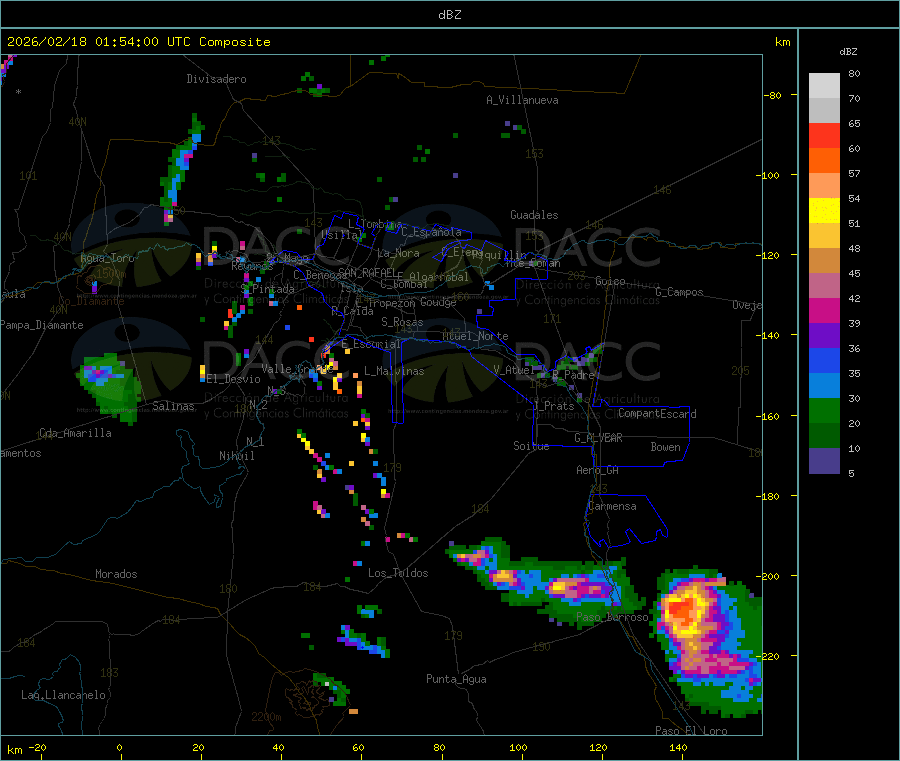Image resolution: width=900 pixels, height=761 pixels.
Task: Click the Divisadero map label
Action: pyautogui.click(x=216, y=79)
